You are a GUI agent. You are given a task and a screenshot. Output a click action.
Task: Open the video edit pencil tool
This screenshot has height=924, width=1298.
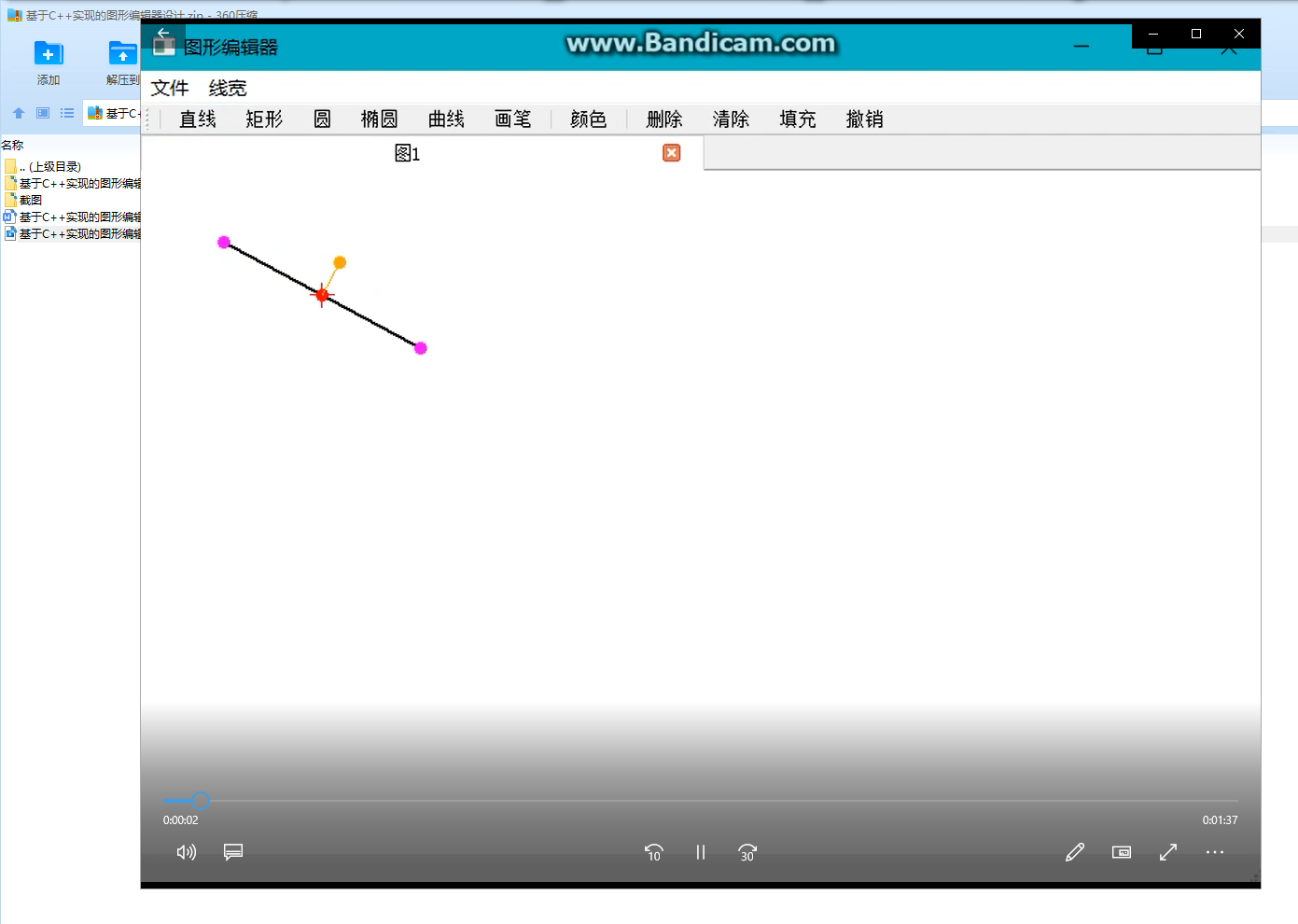pyautogui.click(x=1075, y=852)
